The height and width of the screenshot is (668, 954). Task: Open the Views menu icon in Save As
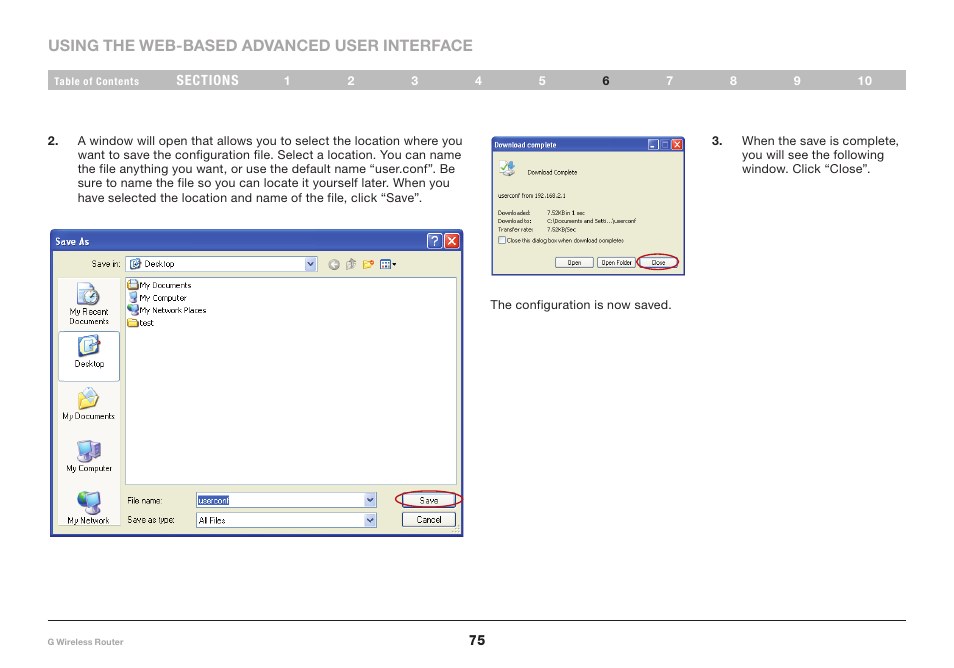(388, 264)
